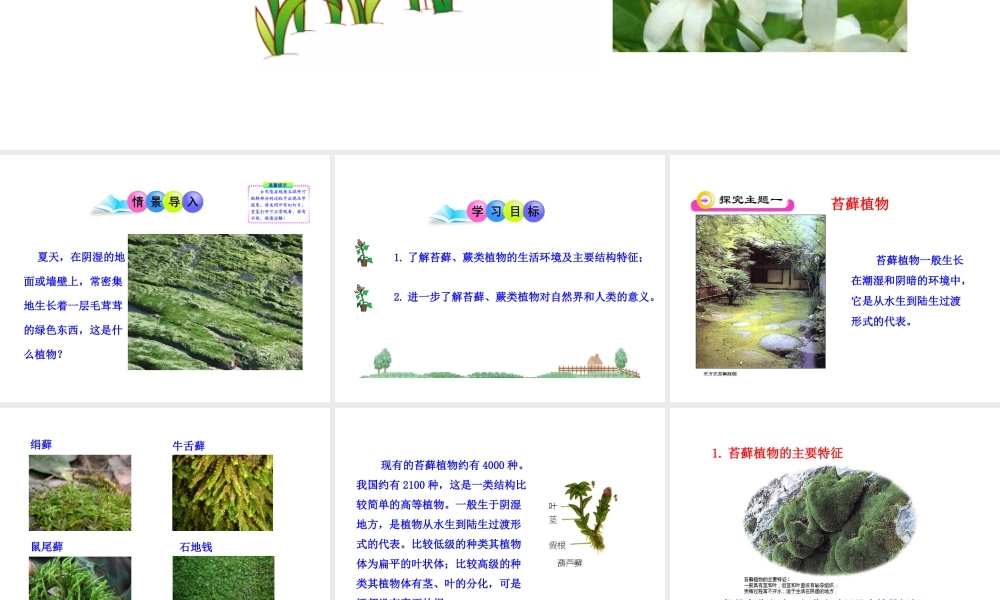1000x600 pixels.
Task: Click the 葫芦藓 plant diagram
Action: [x=591, y=516]
